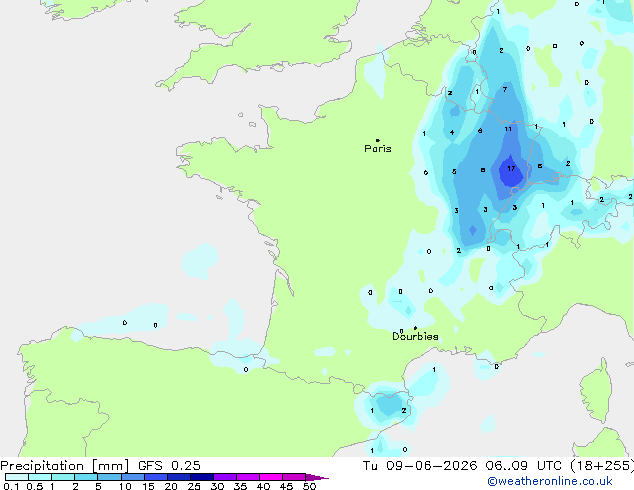Image resolution: width=634 pixels, height=490 pixels.
Task: Pick the 10–15 mm legend swatch
Action: (132, 477)
